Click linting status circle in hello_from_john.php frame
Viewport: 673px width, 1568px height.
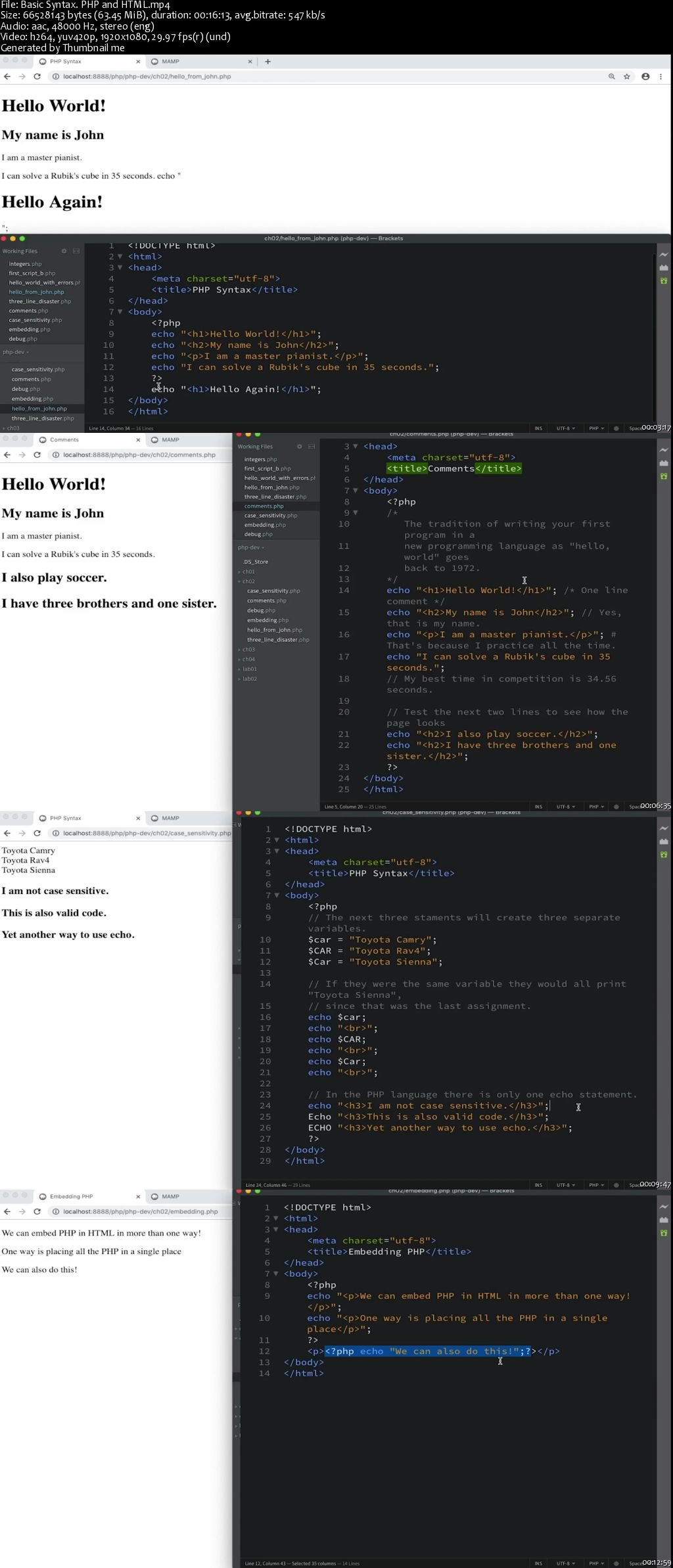616,428
